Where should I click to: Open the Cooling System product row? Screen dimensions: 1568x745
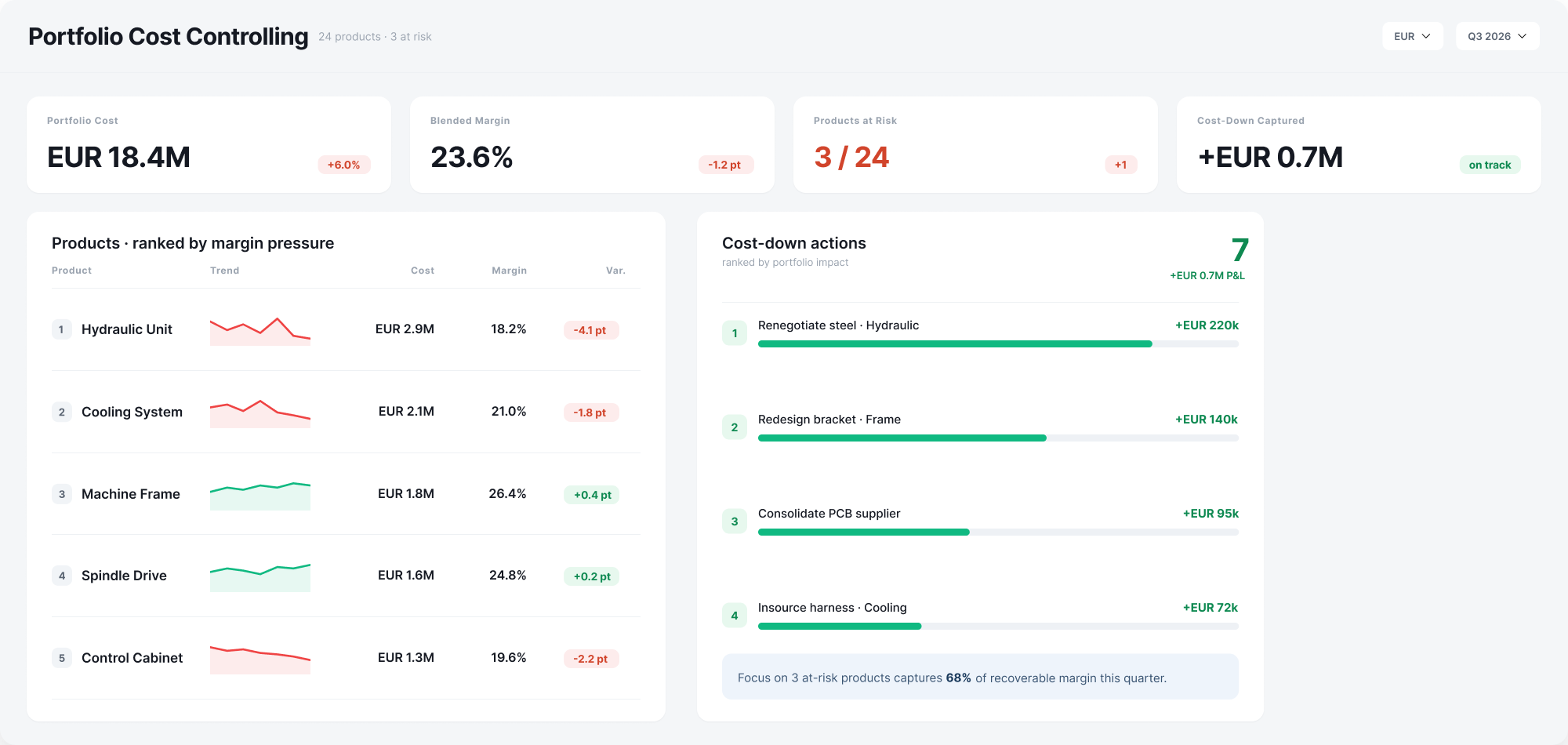point(346,412)
